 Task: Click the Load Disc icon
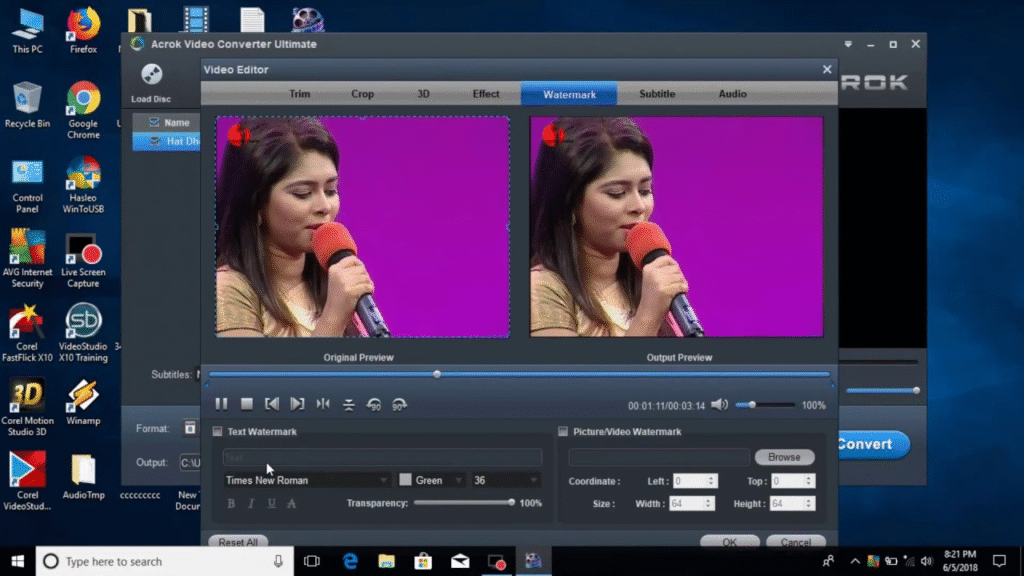[x=150, y=76]
